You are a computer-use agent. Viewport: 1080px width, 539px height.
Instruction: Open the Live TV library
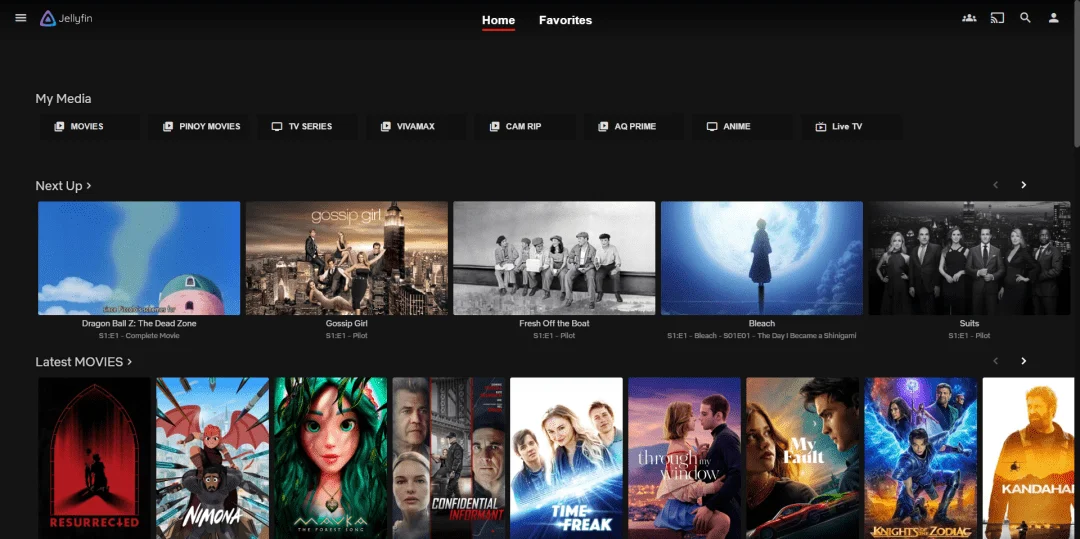[x=851, y=127]
